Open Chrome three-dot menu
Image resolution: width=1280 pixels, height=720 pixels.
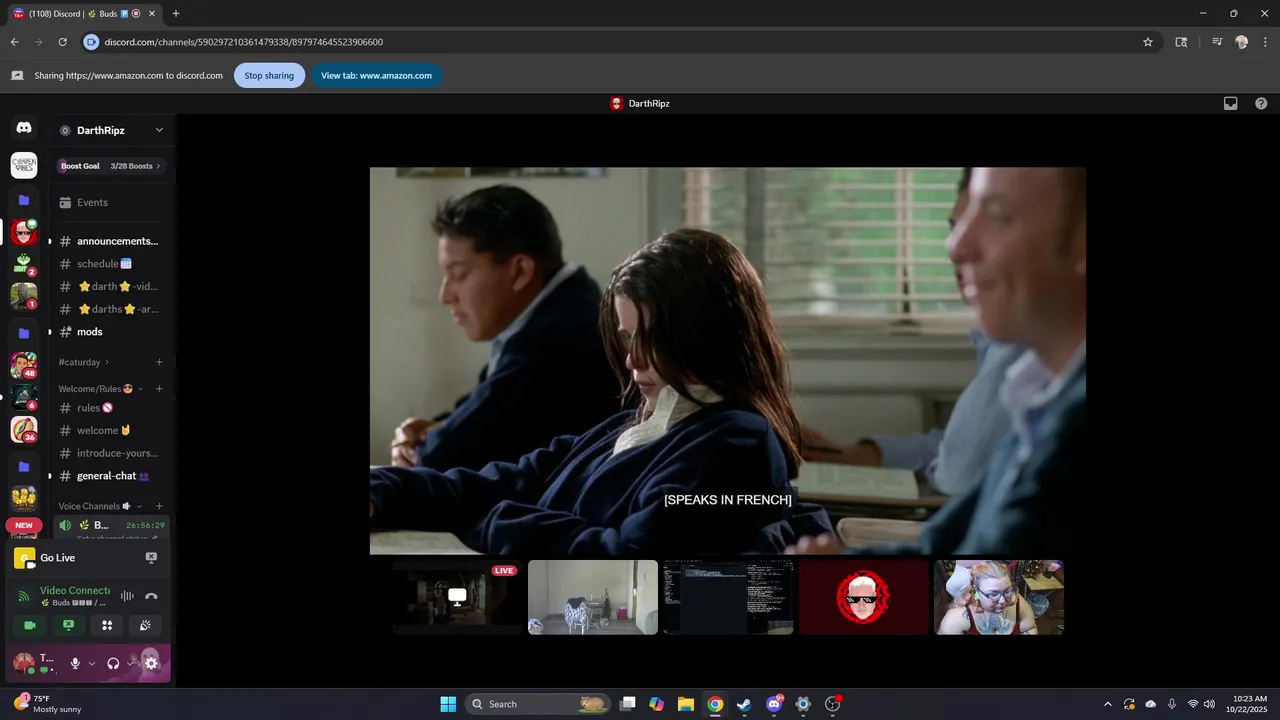coord(1263,42)
